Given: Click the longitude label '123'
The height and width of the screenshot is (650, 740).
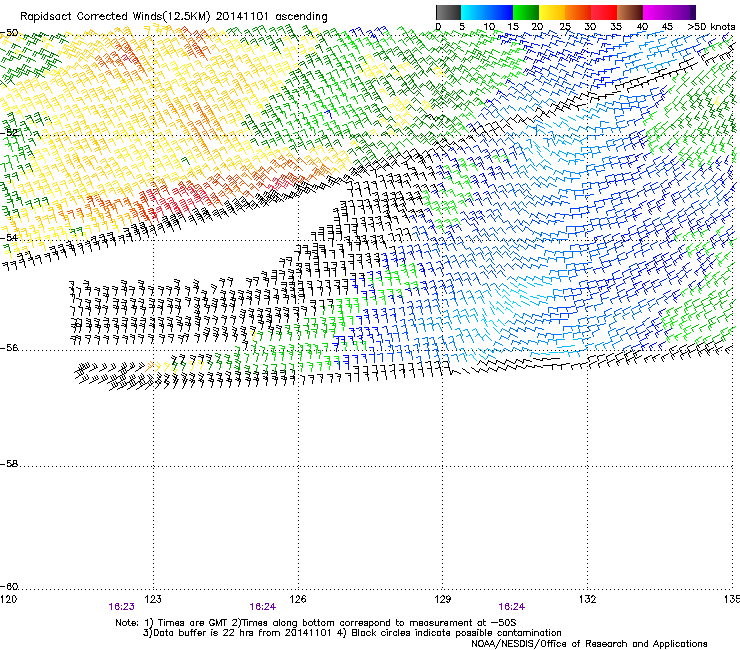Looking at the screenshot, I should tap(153, 599).
